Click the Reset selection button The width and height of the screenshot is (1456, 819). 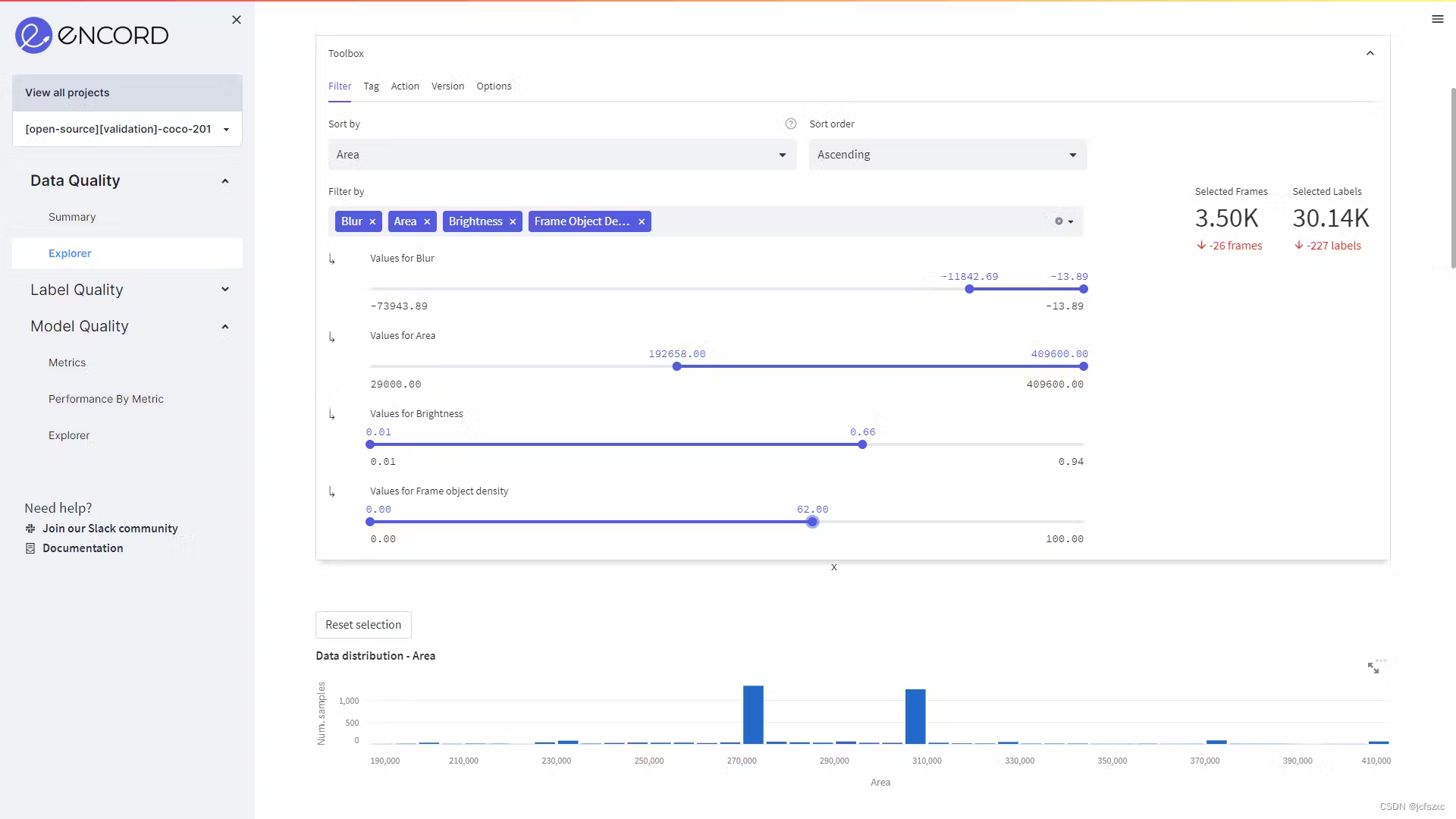click(x=363, y=625)
